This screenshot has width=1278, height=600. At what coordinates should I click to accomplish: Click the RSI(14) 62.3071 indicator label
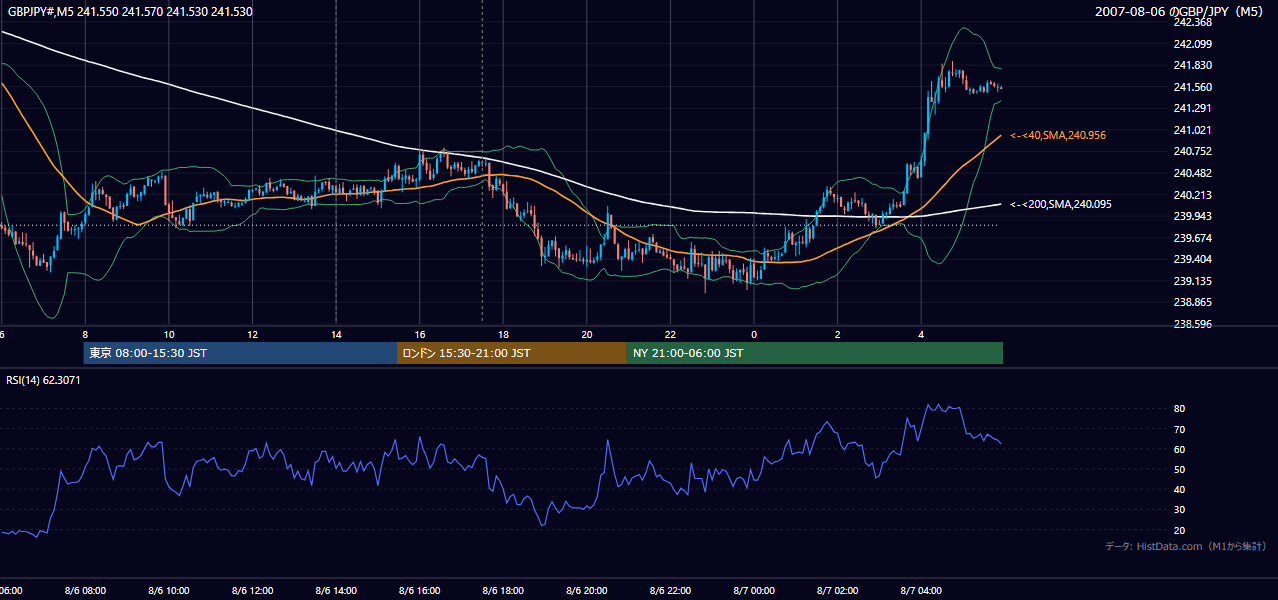coord(44,380)
